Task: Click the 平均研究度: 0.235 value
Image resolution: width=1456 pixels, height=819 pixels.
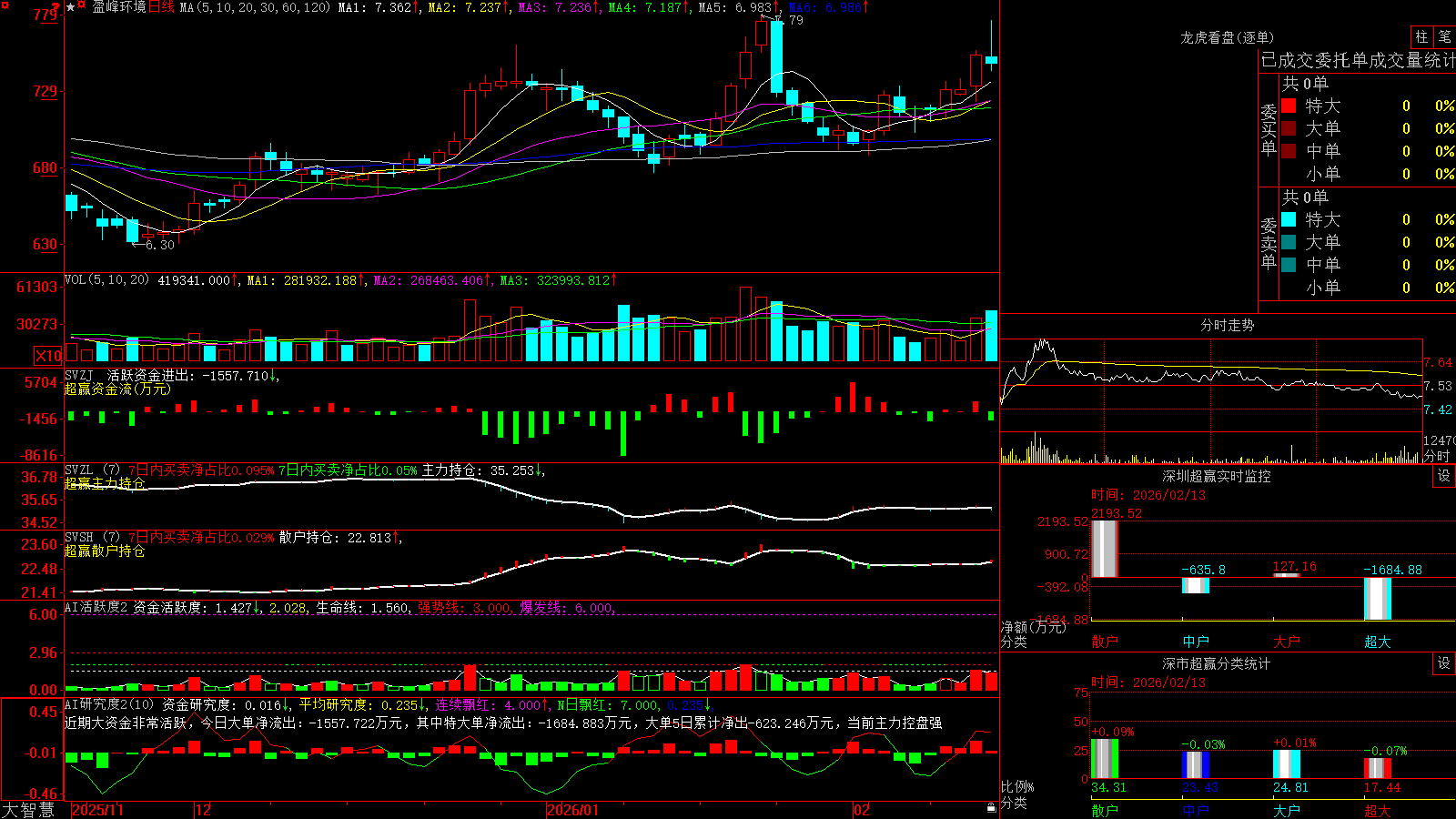Action: coord(362,704)
